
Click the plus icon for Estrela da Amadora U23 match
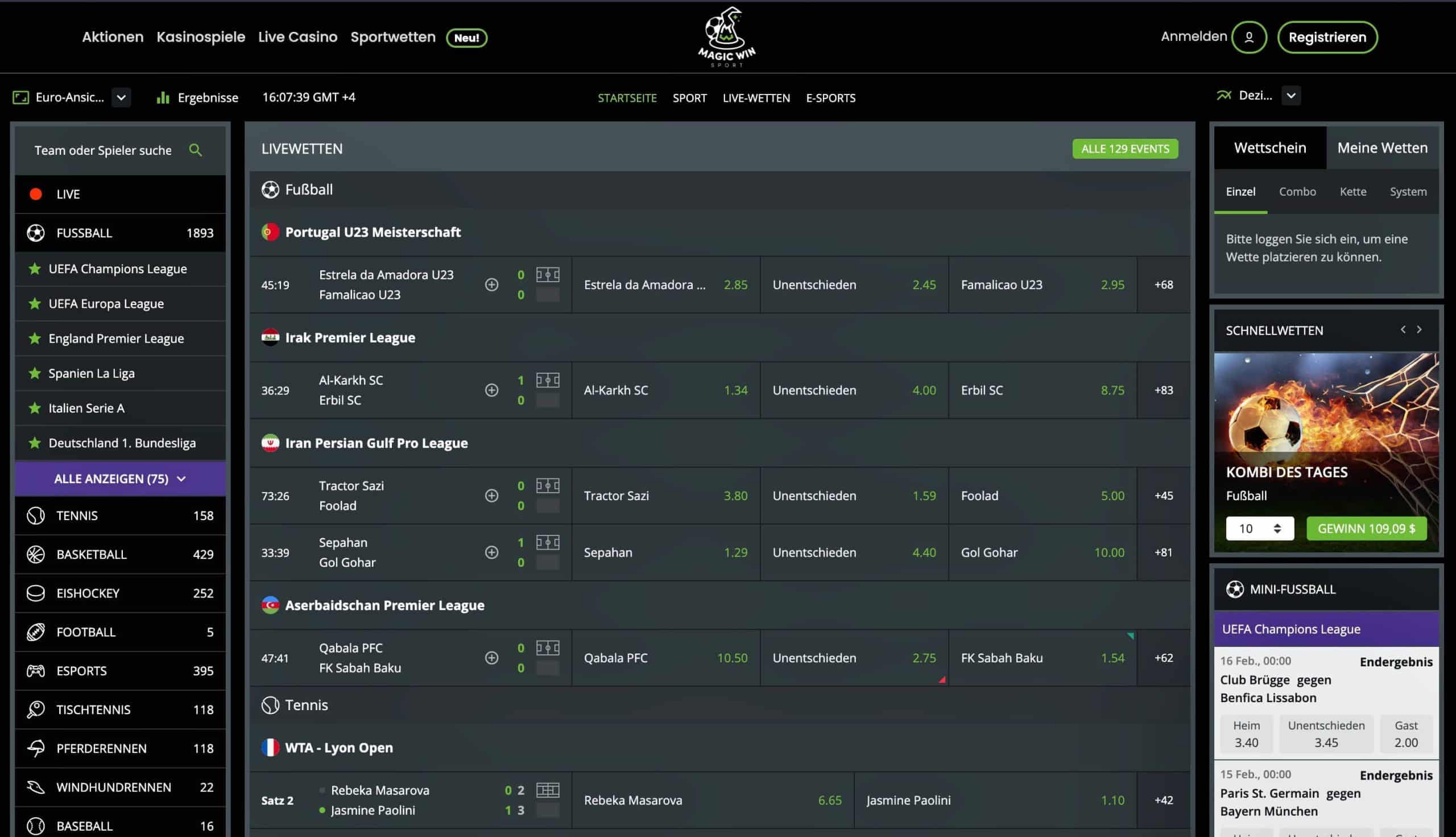[x=491, y=285]
